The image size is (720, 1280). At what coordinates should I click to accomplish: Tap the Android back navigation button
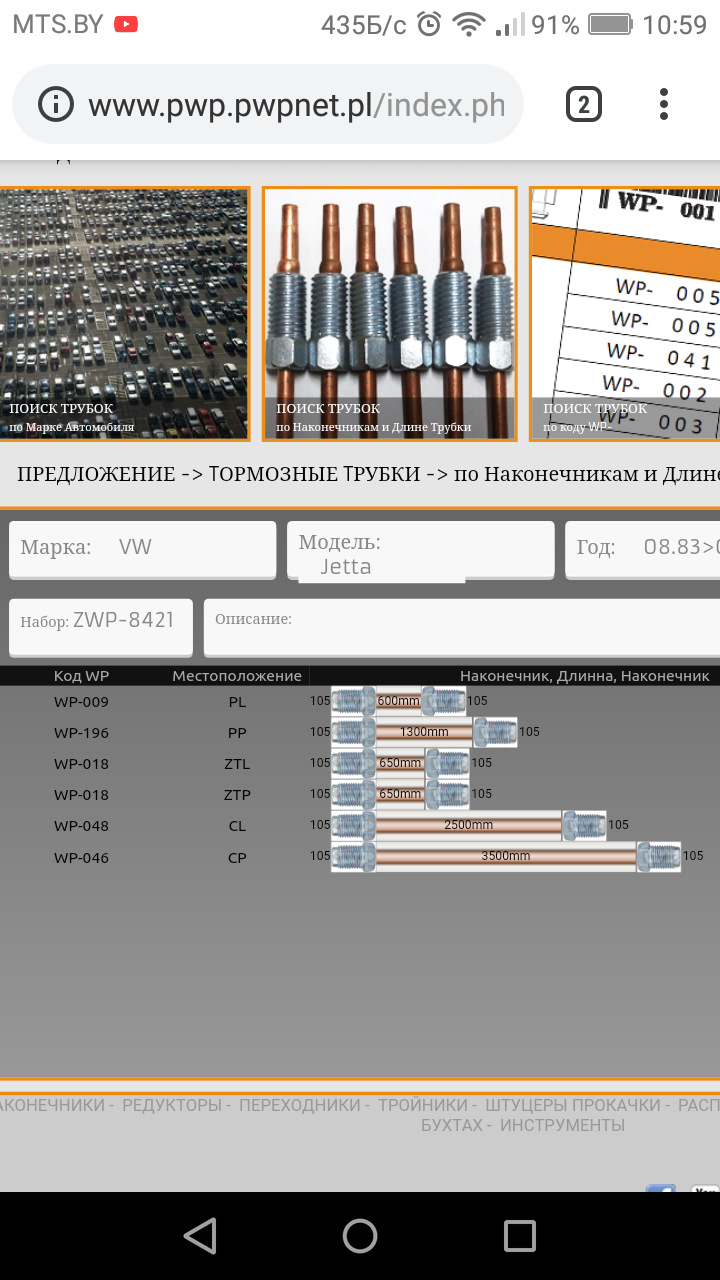200,1236
